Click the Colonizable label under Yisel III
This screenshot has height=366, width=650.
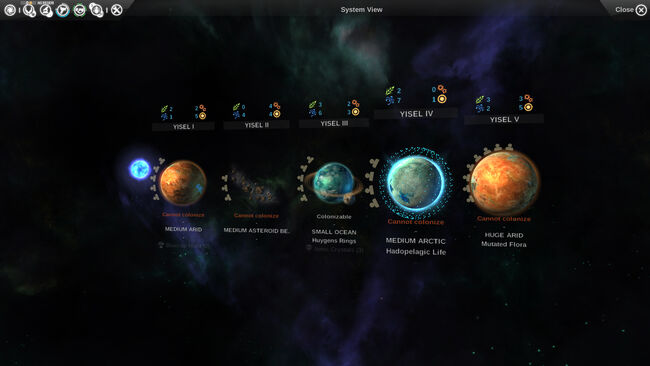(334, 216)
